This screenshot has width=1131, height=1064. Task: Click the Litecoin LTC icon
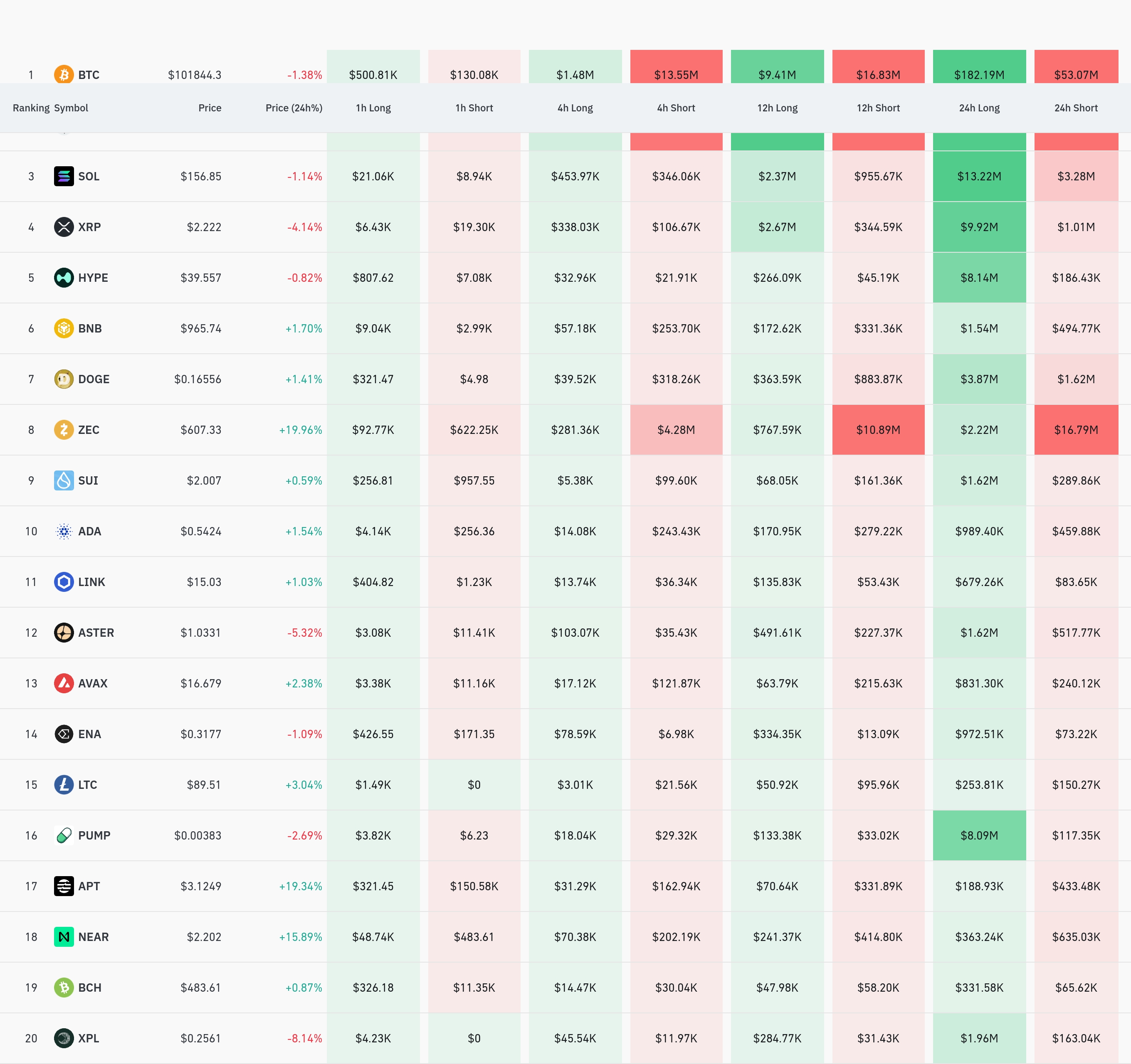(64, 785)
